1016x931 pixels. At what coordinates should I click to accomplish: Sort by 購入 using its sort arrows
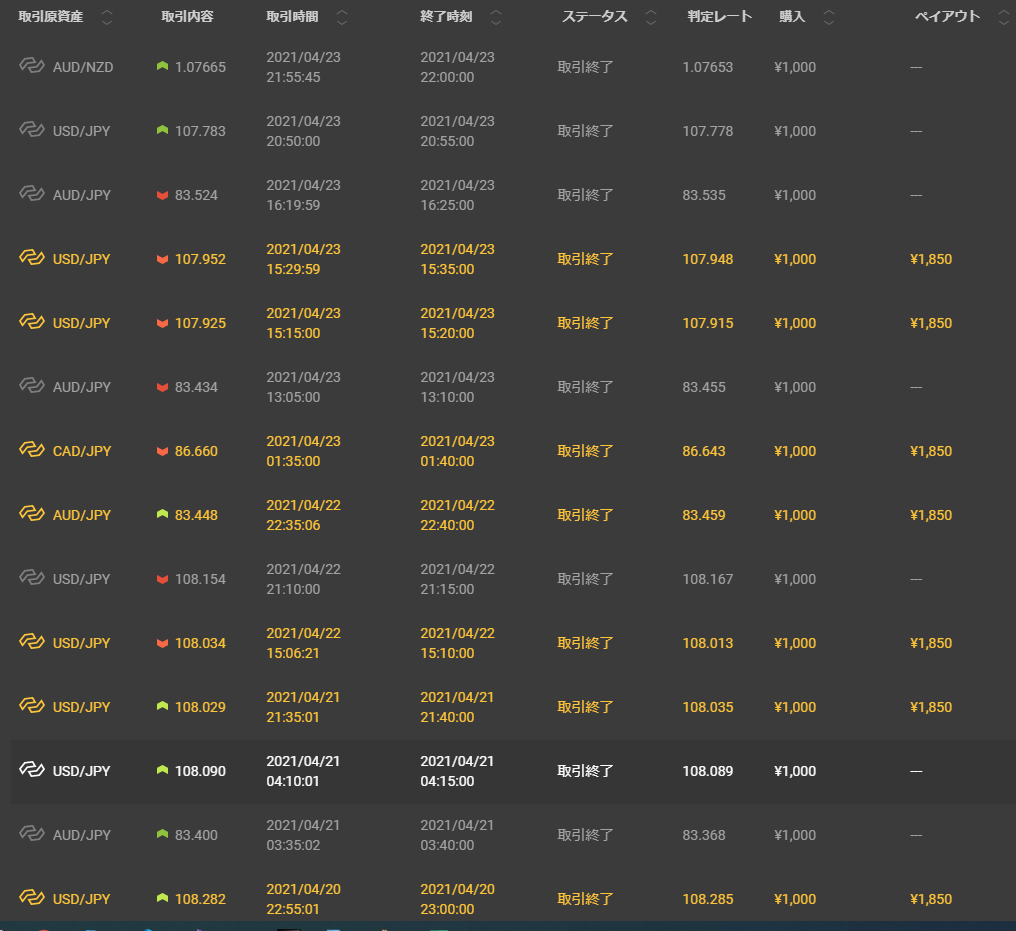[x=828, y=17]
